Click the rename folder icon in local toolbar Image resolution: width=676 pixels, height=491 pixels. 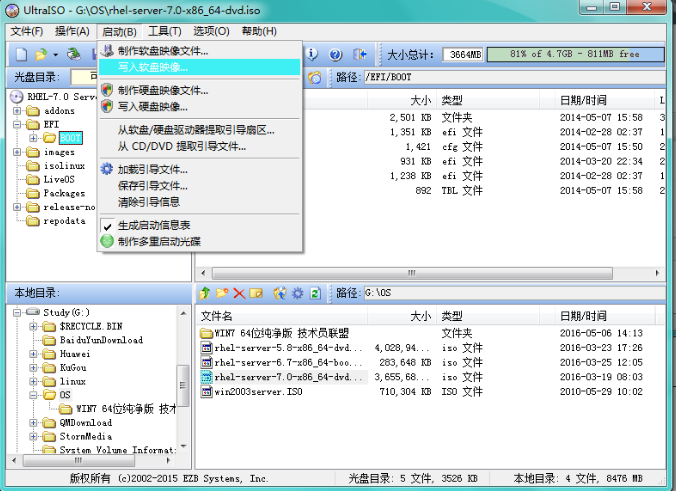click(x=256, y=293)
